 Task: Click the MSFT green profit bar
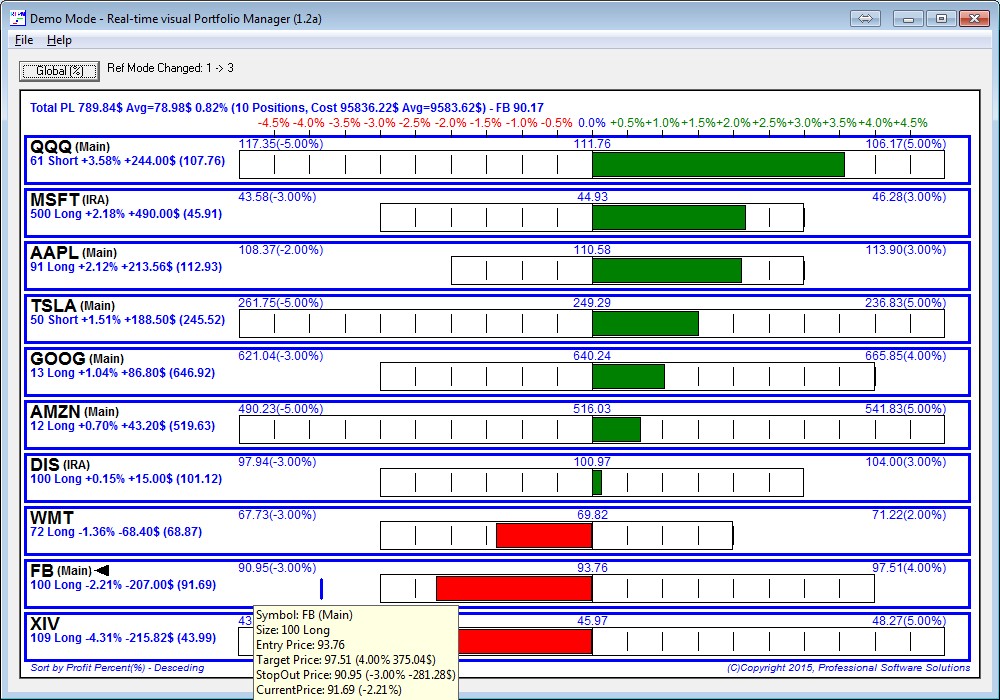669,217
